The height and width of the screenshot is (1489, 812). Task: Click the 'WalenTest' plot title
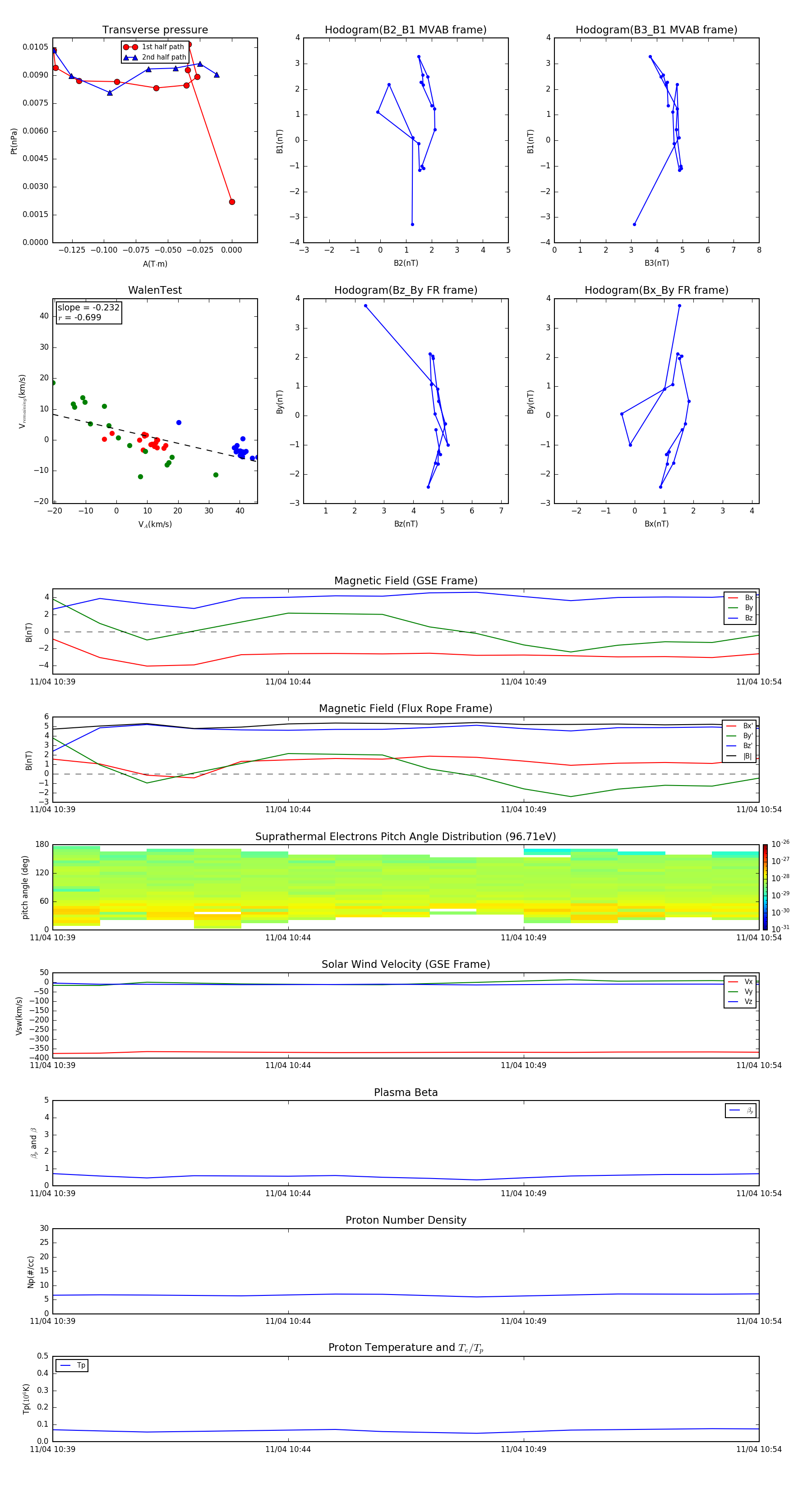155,290
